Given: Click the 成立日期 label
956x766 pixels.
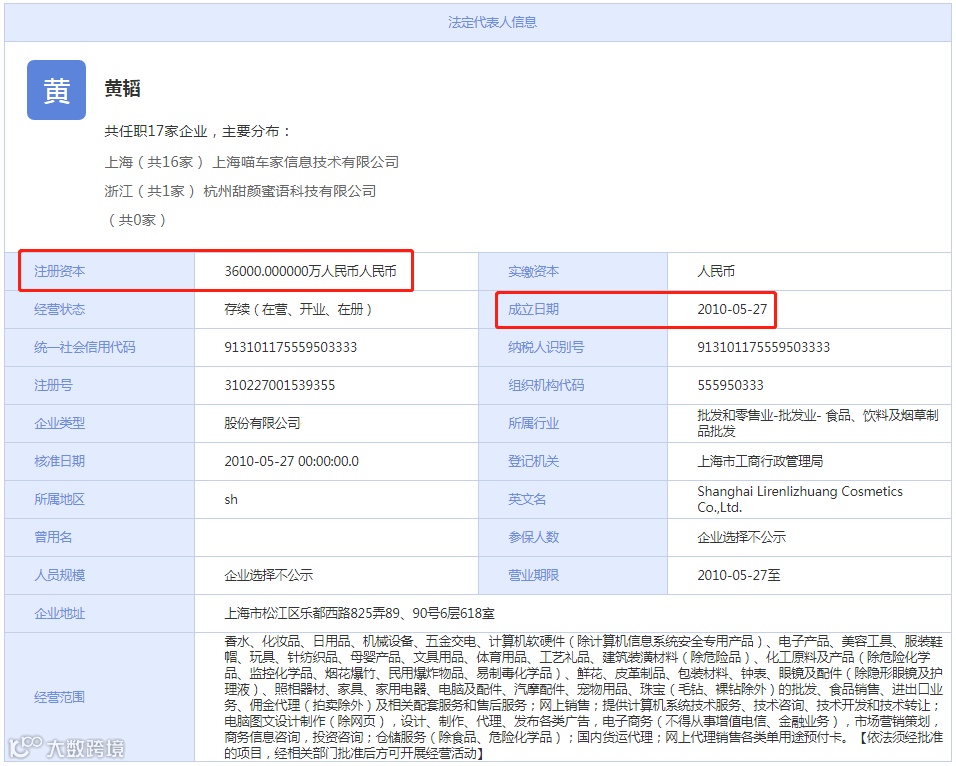Looking at the screenshot, I should coord(533,309).
